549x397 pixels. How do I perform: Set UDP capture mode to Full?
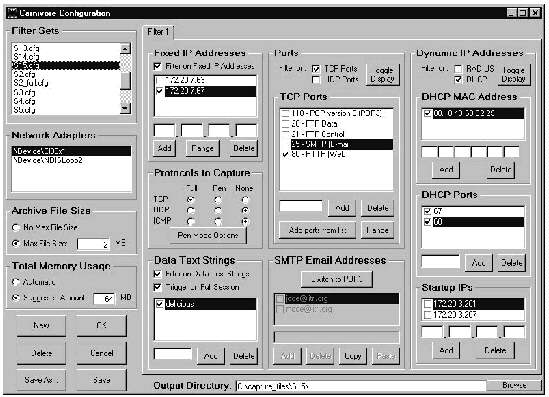pyautogui.click(x=191, y=210)
